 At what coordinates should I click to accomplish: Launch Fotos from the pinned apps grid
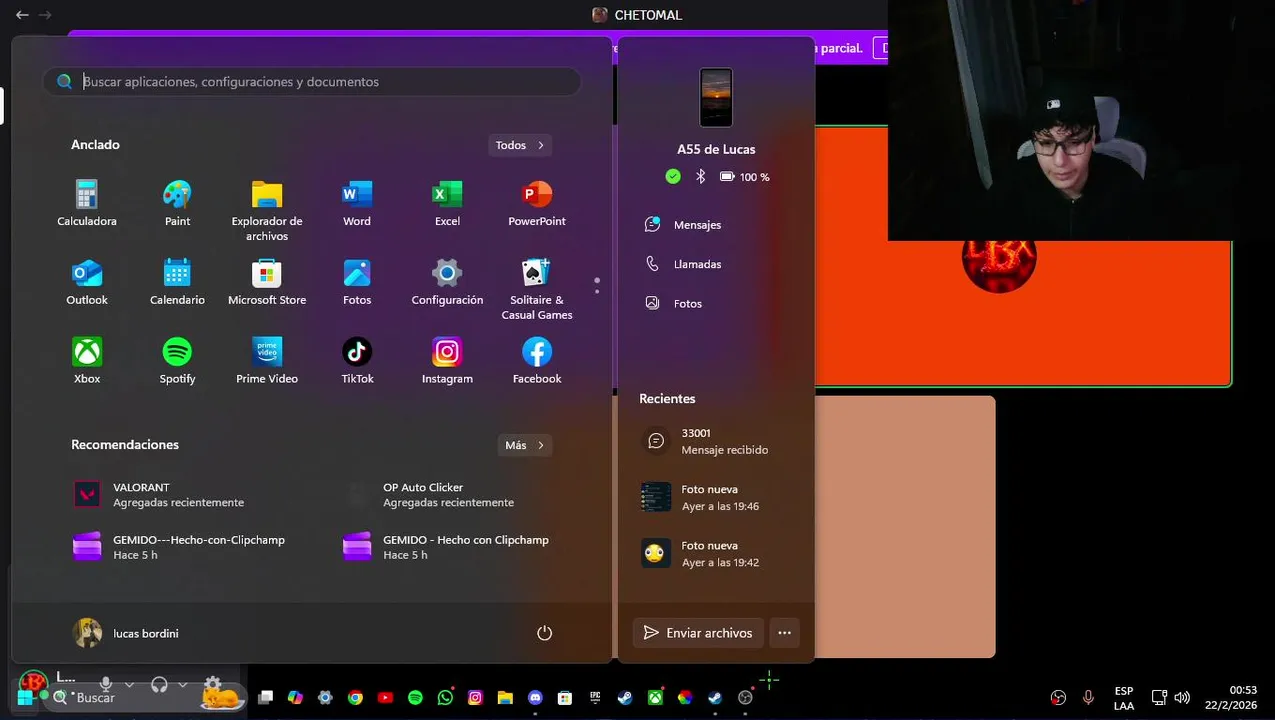[357, 282]
